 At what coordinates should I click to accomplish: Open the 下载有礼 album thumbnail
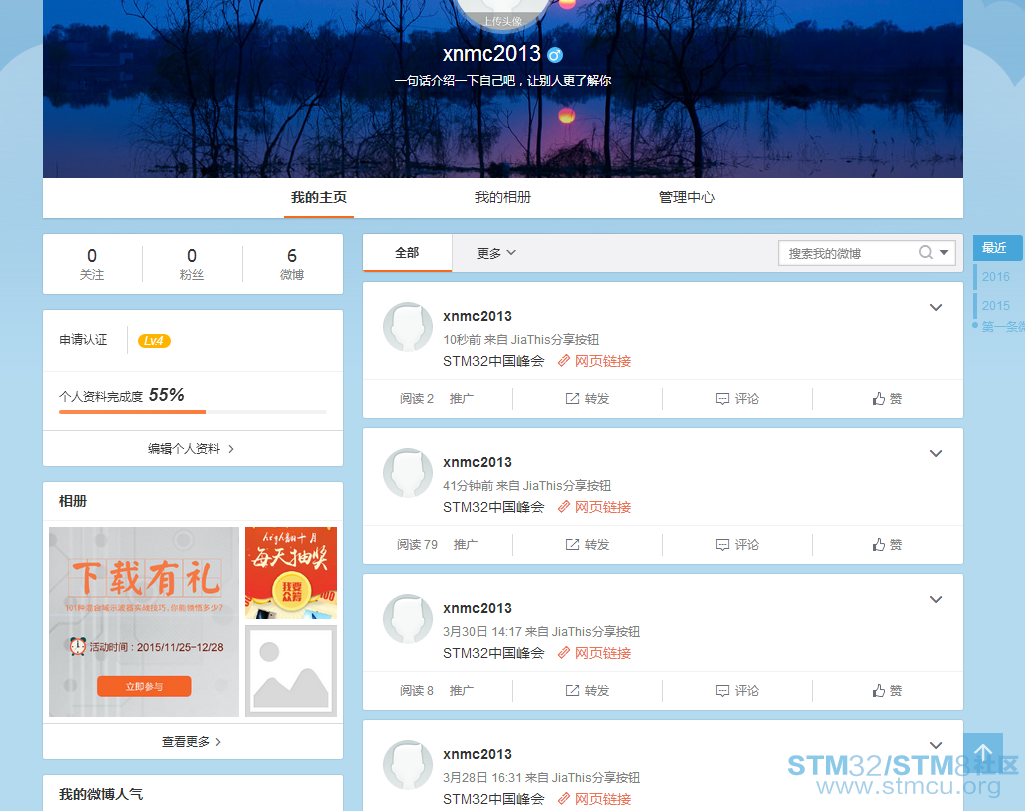point(144,621)
